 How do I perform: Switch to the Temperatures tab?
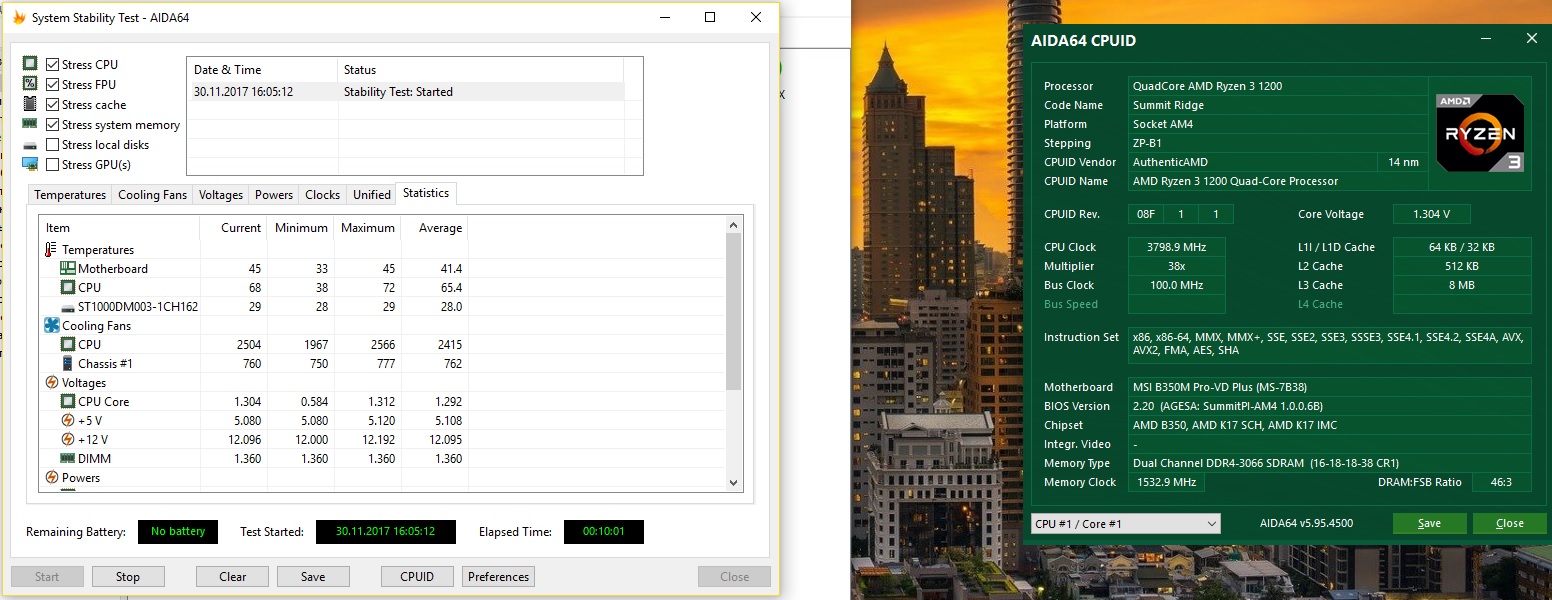(70, 195)
